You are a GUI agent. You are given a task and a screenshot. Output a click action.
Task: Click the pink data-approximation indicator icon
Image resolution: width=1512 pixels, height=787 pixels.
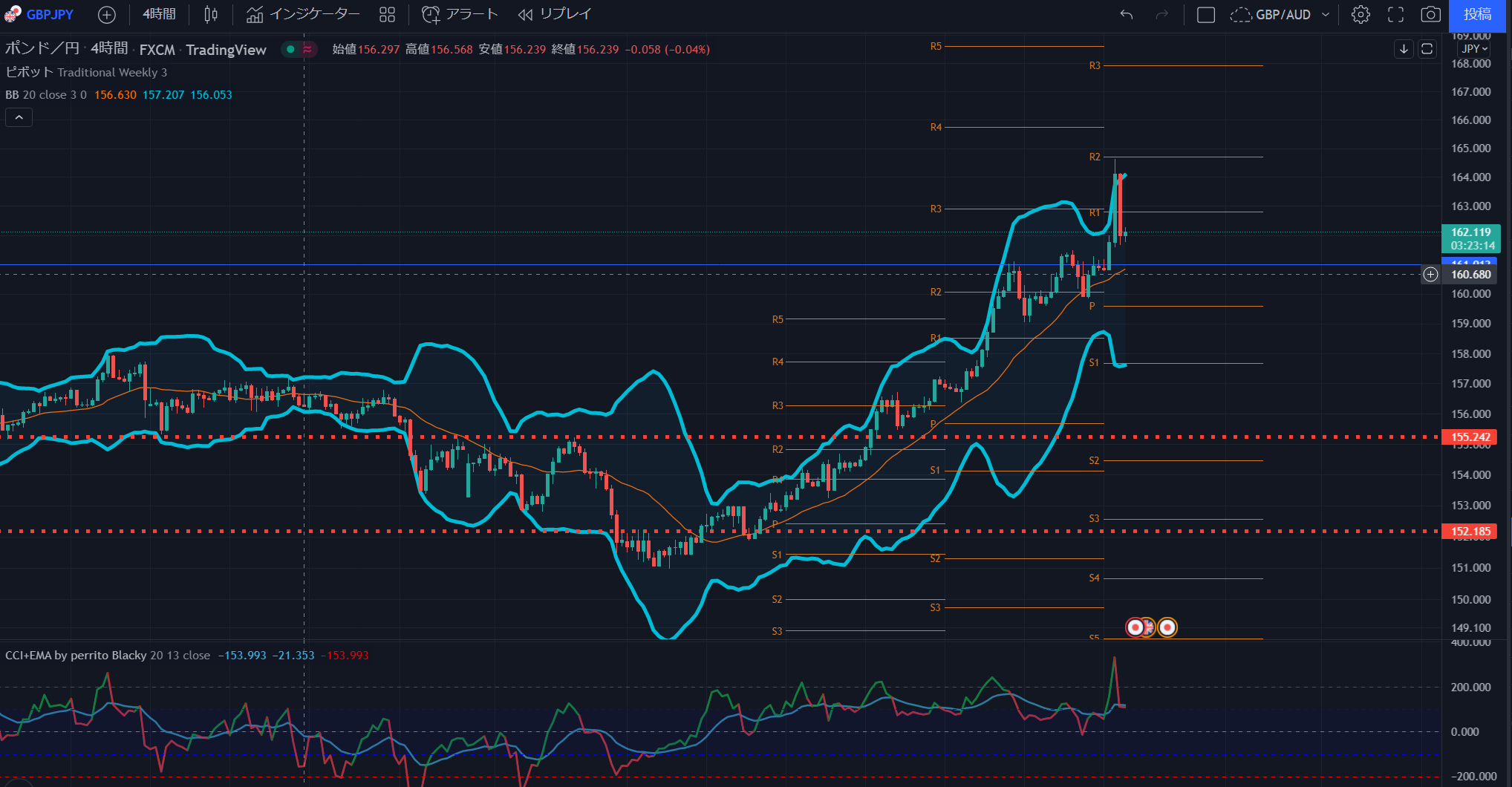pos(307,49)
